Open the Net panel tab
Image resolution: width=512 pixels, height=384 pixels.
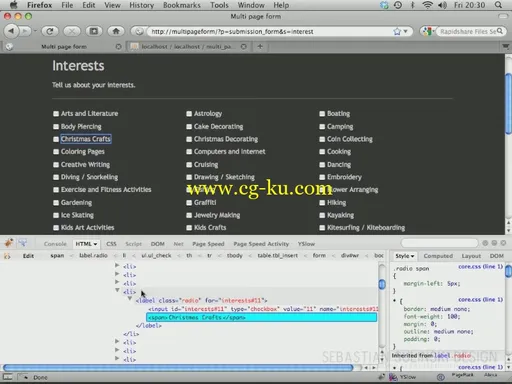(x=178, y=244)
